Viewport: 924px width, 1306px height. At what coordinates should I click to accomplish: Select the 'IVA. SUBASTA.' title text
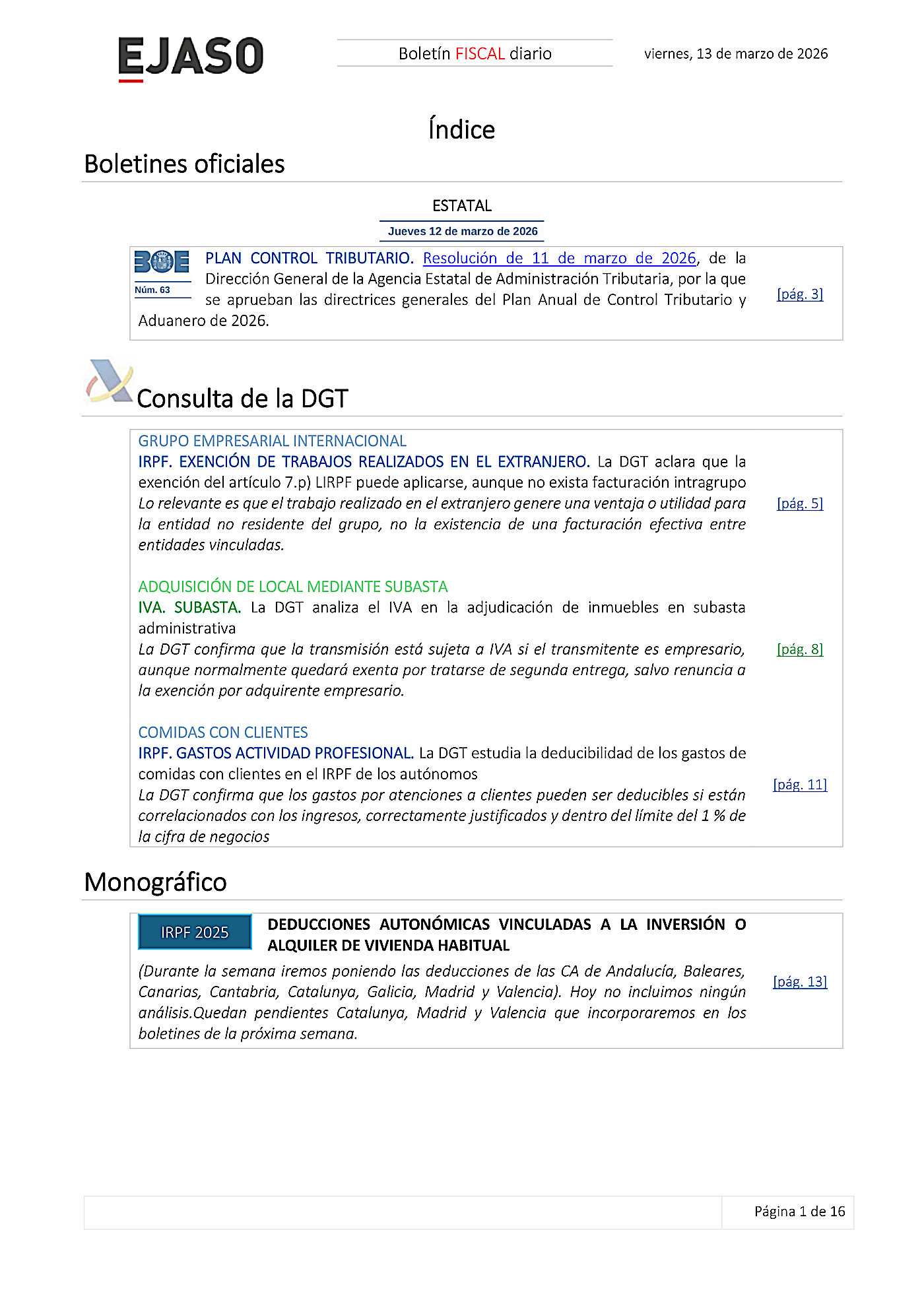coord(189,608)
